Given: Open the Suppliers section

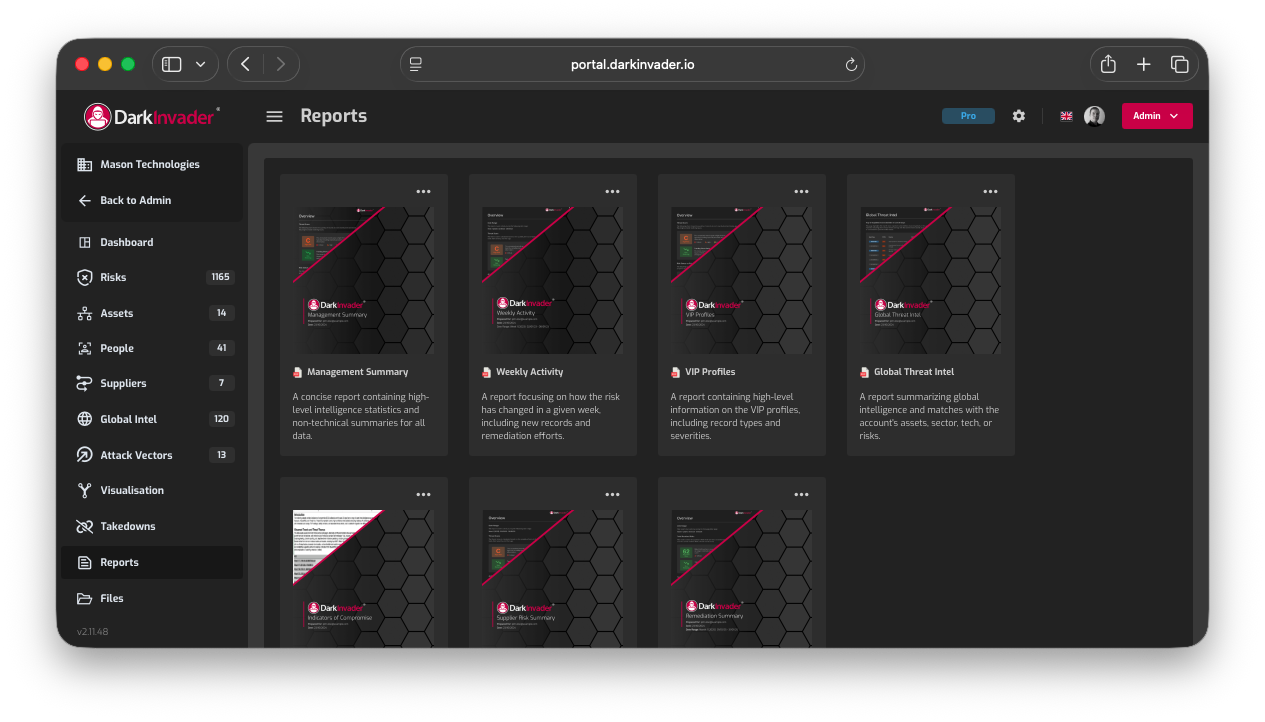Looking at the screenshot, I should [152, 383].
